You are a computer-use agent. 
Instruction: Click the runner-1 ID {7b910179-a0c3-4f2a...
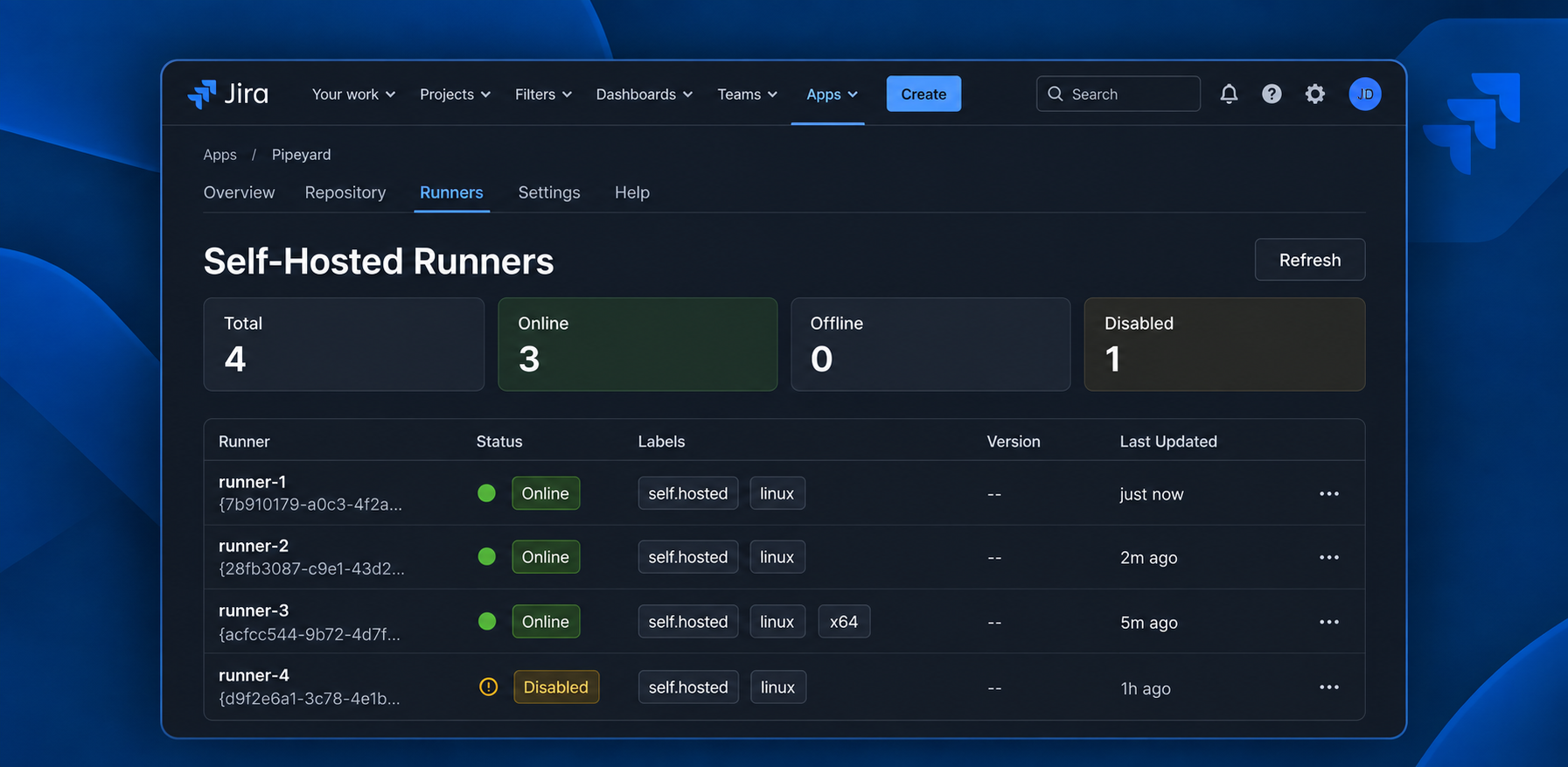pyautogui.click(x=310, y=505)
